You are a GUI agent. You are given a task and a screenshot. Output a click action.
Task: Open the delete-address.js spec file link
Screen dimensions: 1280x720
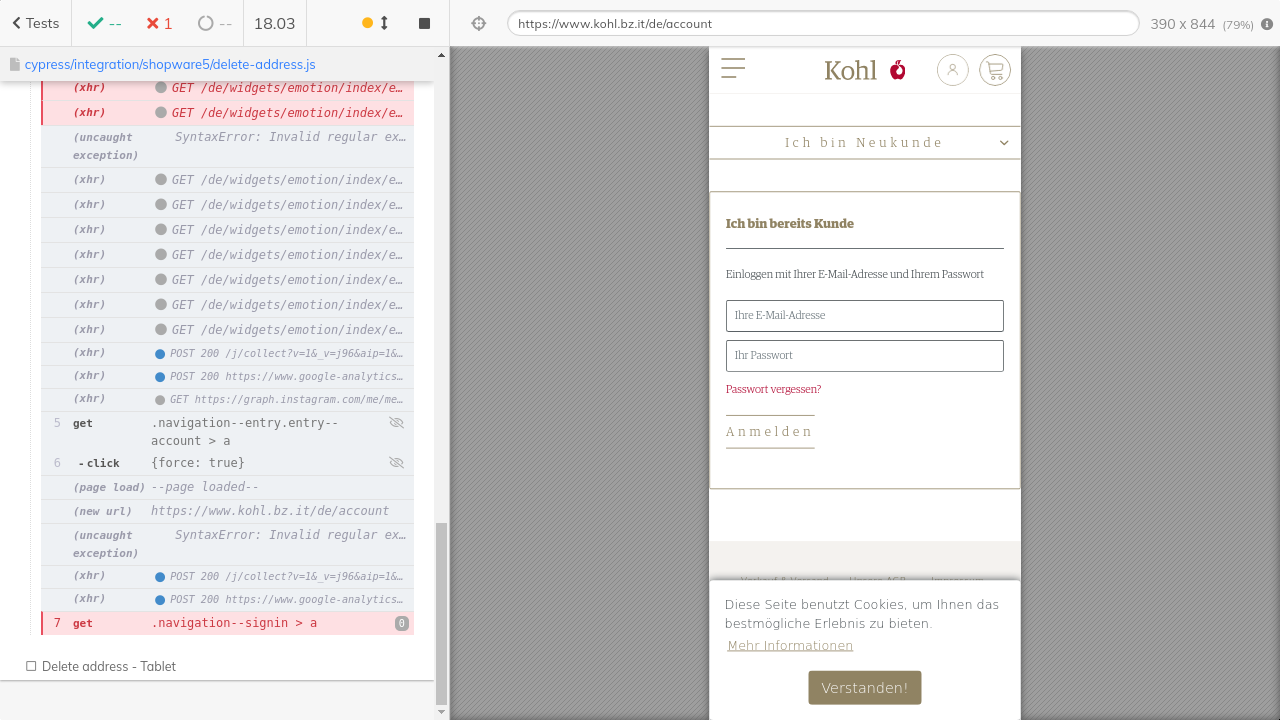click(169, 64)
